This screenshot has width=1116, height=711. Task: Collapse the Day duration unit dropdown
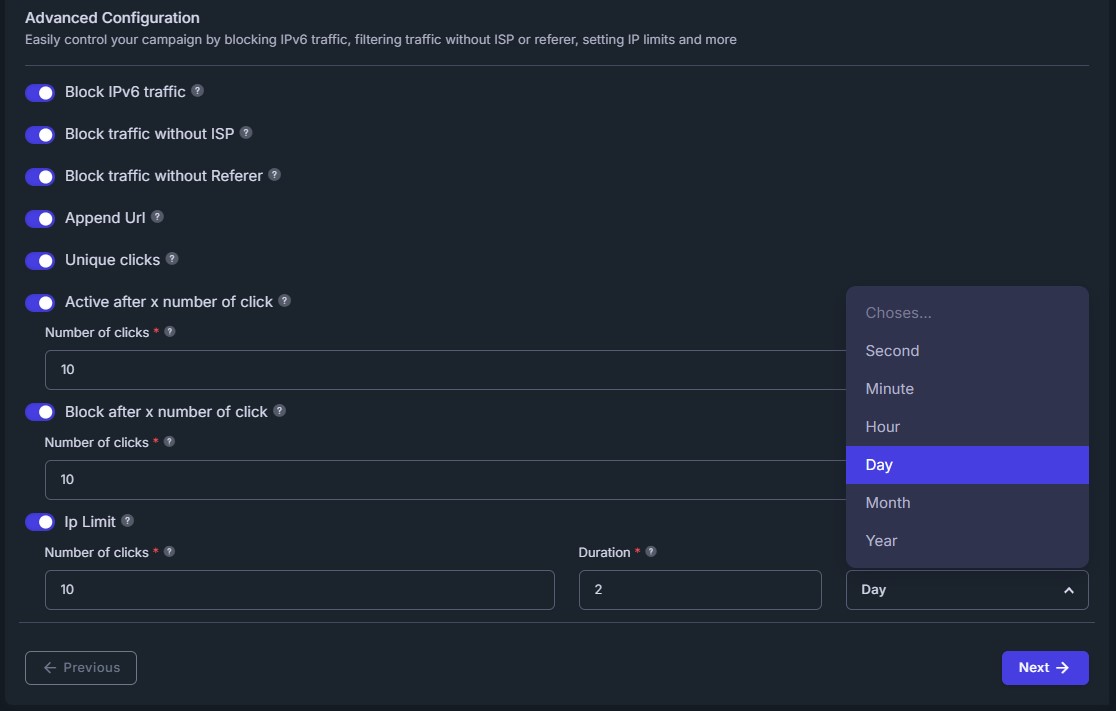click(966, 590)
